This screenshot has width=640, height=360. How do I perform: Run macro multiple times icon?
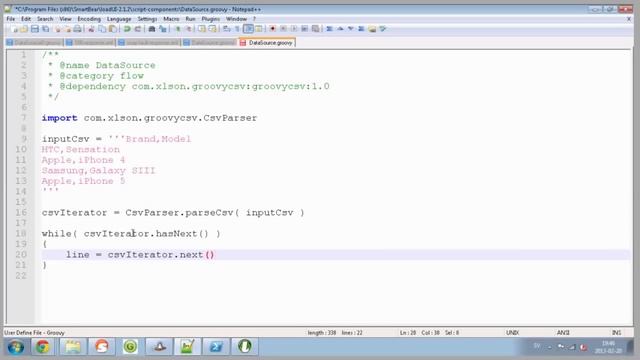click(x=304, y=29)
